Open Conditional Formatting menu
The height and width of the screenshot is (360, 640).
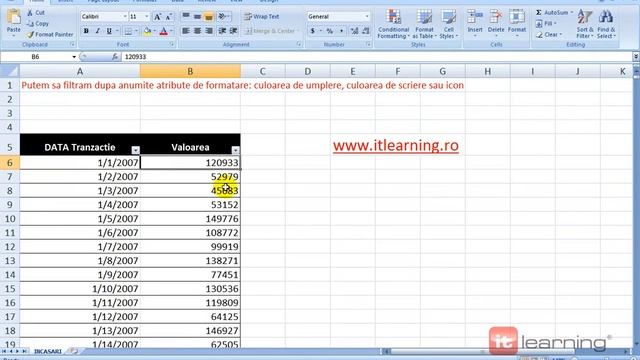393,24
